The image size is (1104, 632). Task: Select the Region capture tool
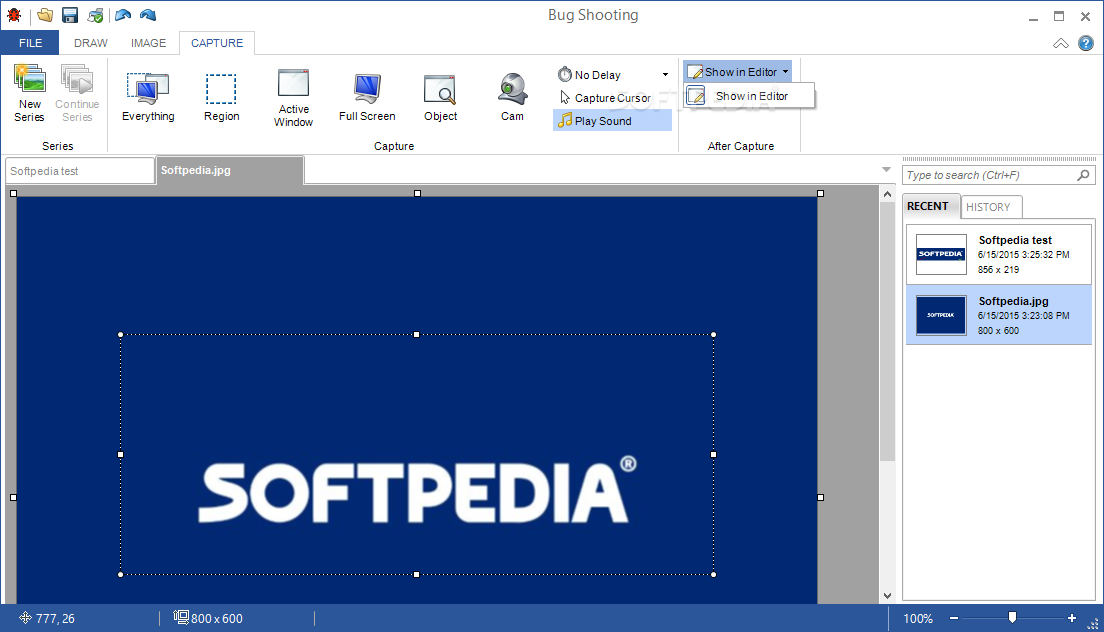pos(221,97)
